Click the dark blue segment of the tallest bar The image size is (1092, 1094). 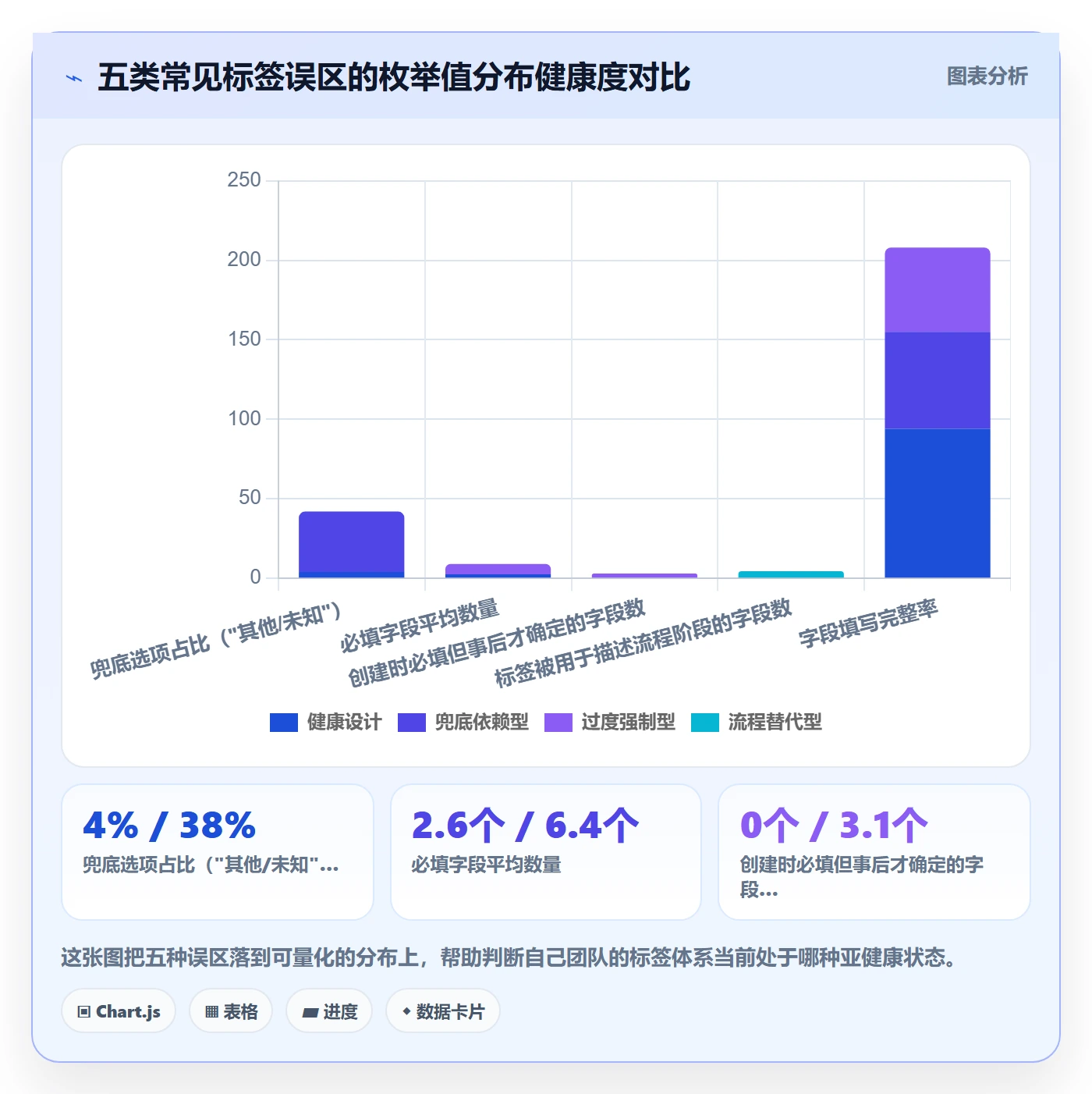[x=938, y=503]
